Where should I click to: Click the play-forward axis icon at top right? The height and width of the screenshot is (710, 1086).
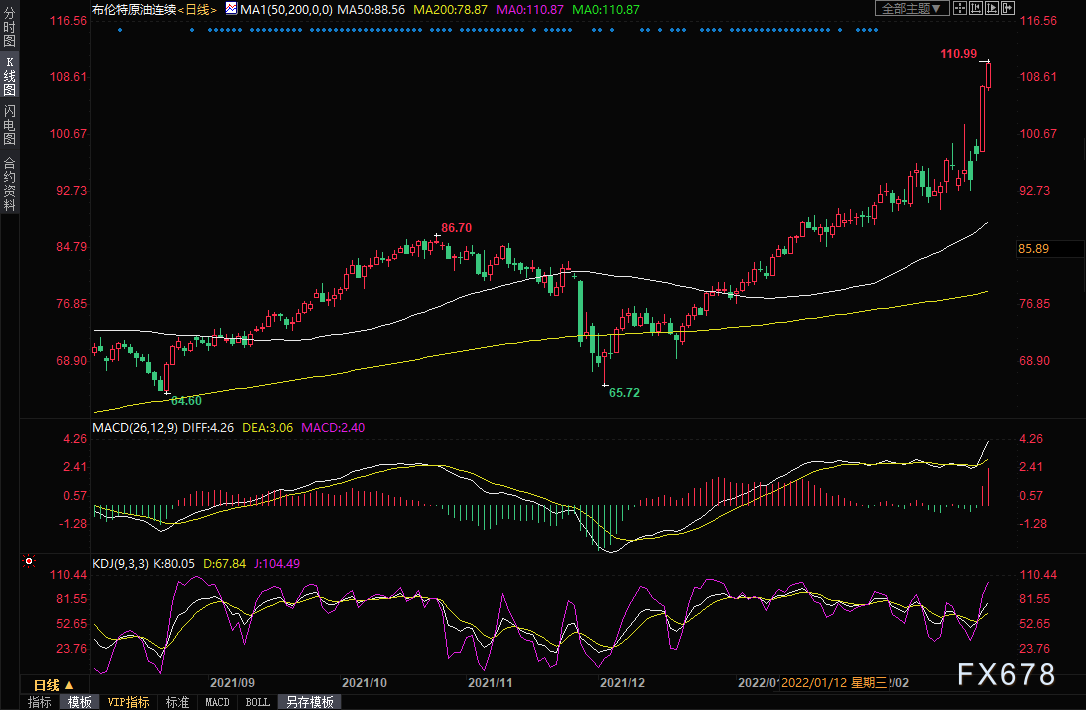[x=992, y=8]
